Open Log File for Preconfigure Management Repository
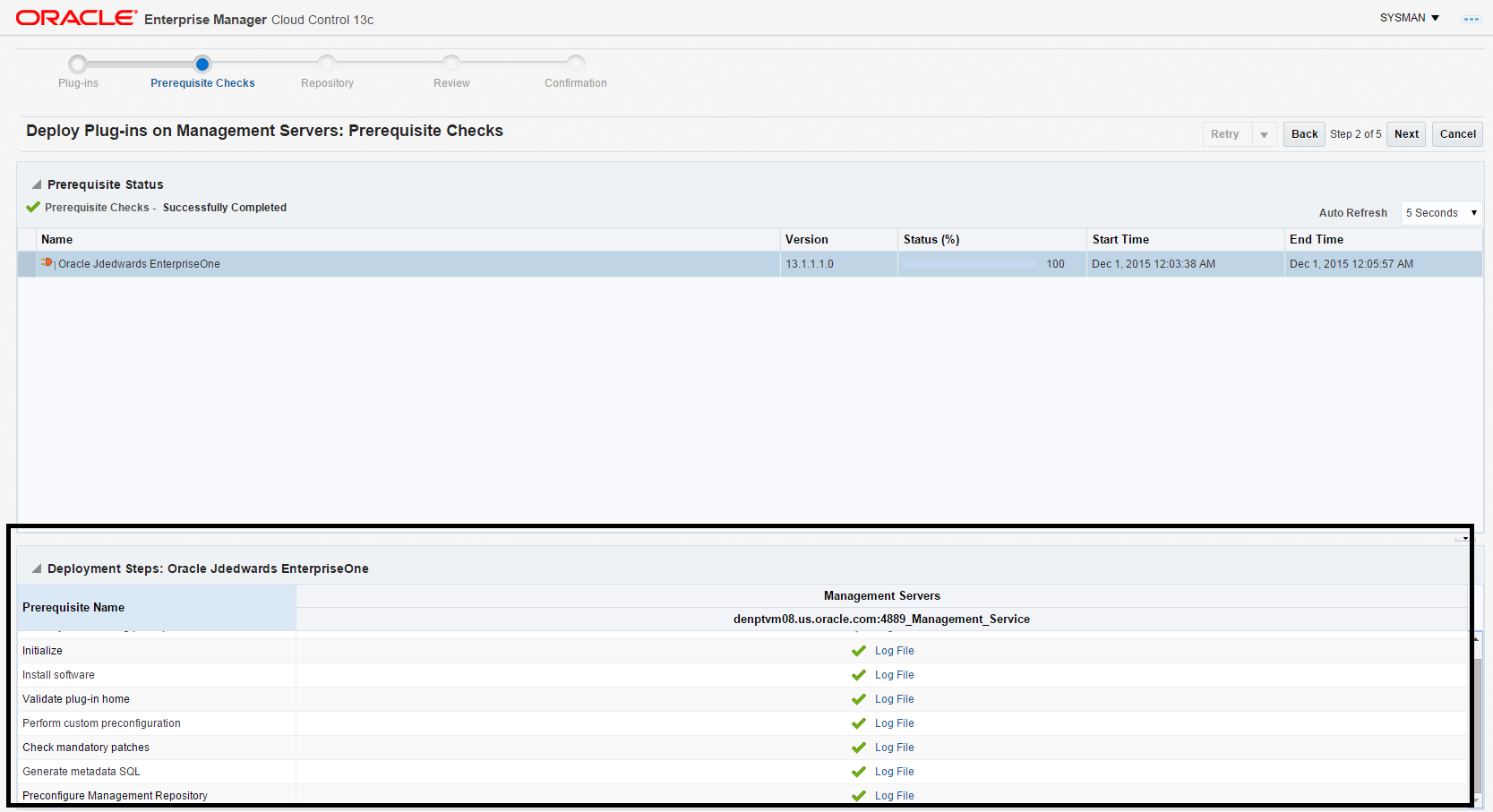The width and height of the screenshot is (1493, 812). coord(895,796)
